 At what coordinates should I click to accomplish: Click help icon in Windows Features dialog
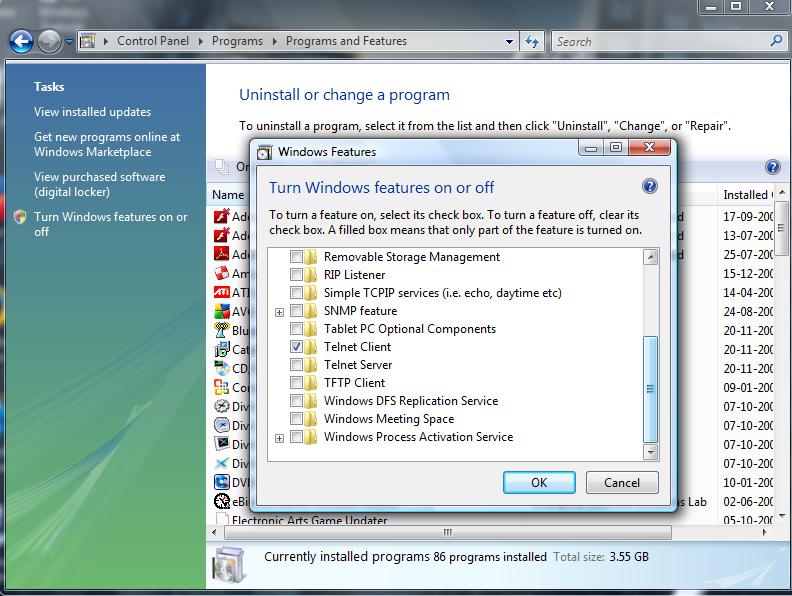click(x=650, y=187)
